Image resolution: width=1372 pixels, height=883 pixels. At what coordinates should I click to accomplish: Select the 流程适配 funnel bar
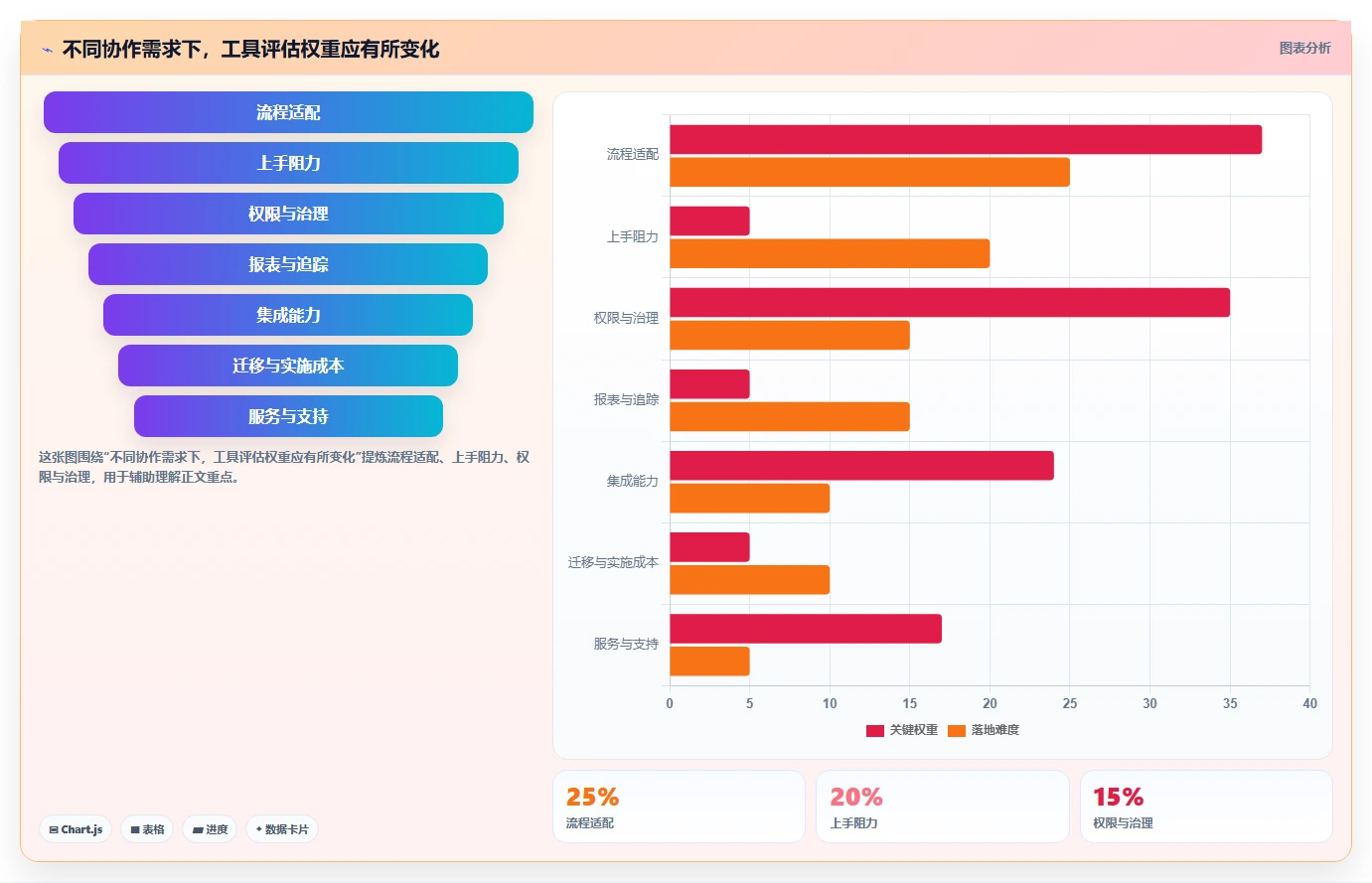288,112
